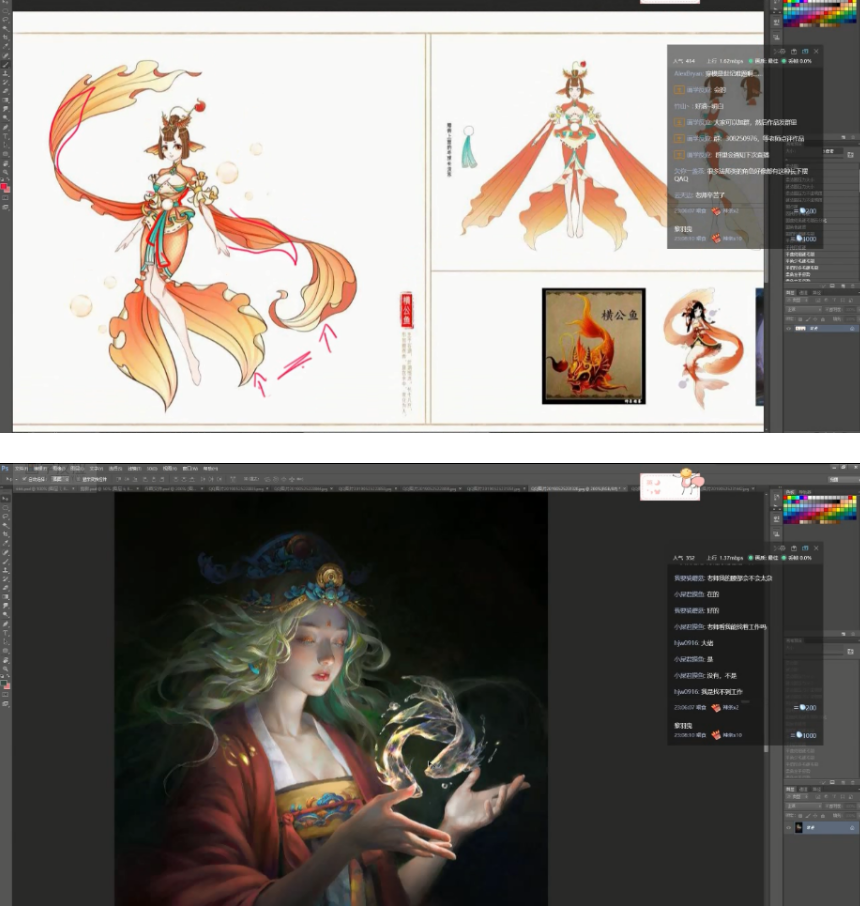
Task: Click pop-out icon on lower chat overlay
Action: click(x=805, y=548)
